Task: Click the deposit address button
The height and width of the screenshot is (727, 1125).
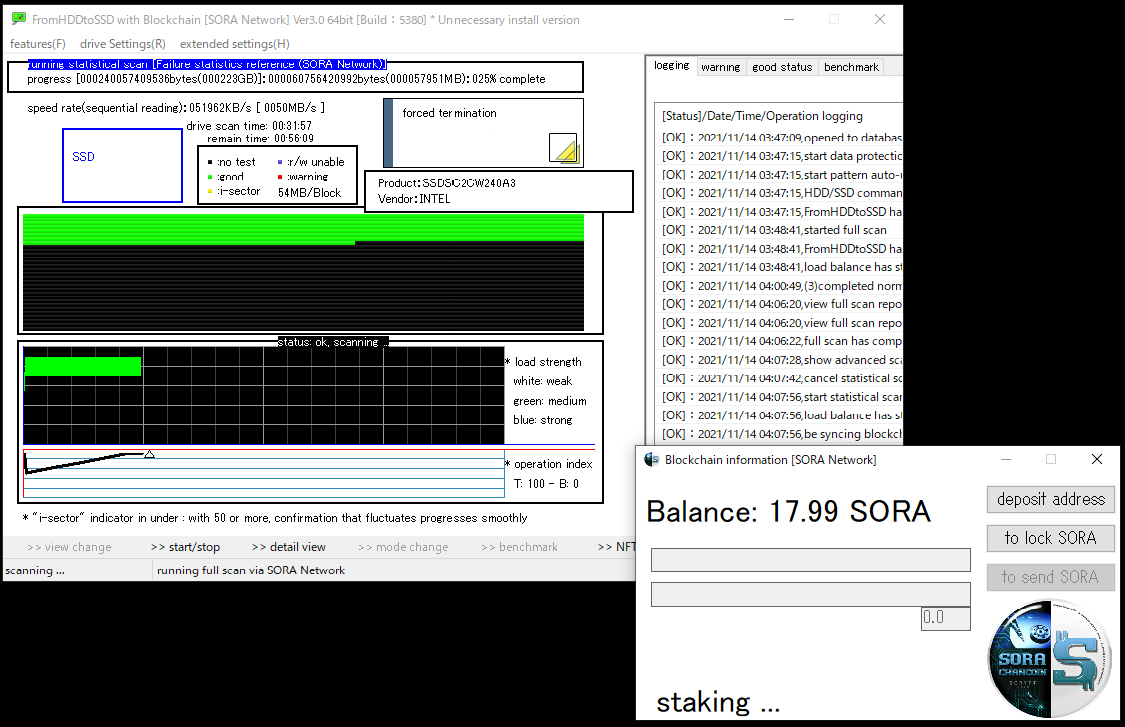Action: coord(1050,499)
